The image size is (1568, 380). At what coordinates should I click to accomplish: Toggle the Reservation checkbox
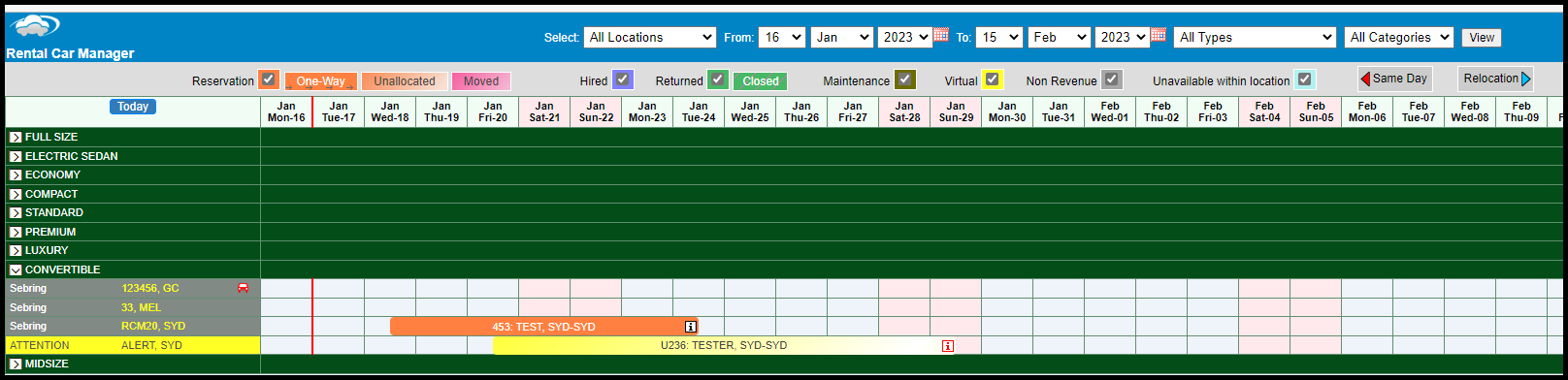click(269, 79)
